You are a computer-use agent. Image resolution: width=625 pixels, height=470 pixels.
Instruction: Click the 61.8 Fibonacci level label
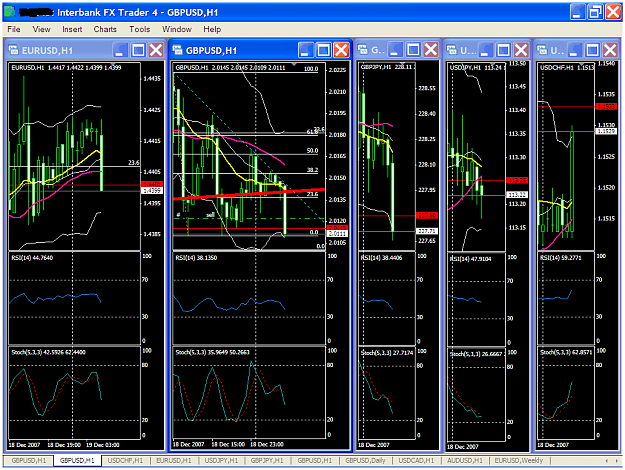click(312, 132)
